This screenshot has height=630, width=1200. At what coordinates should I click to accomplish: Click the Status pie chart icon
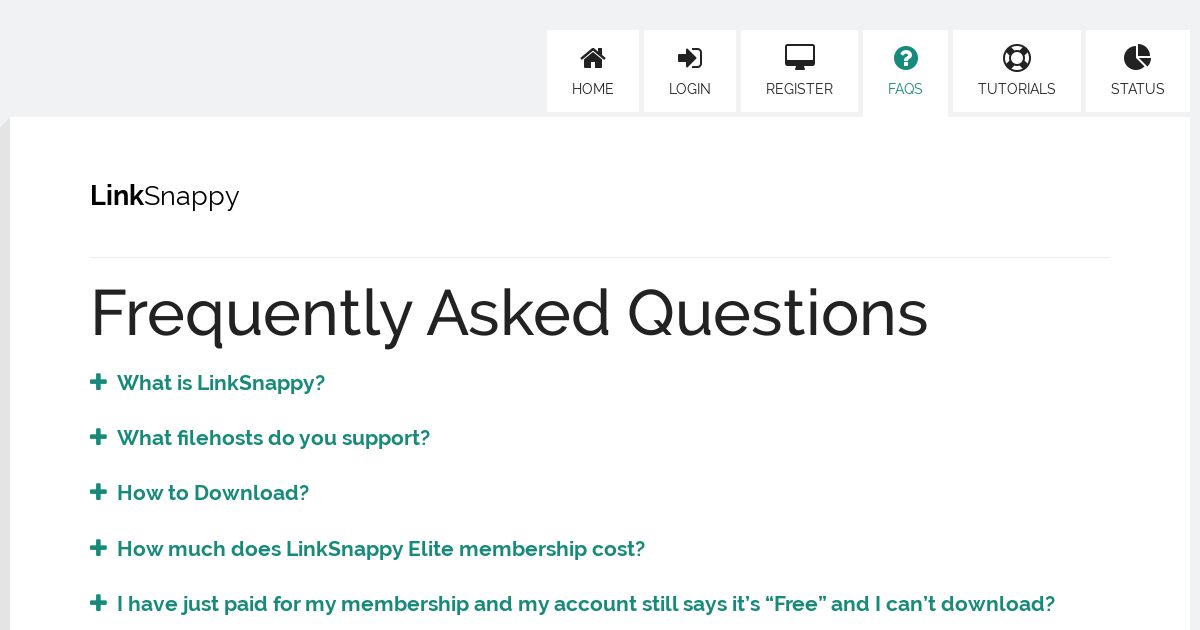coord(1137,57)
